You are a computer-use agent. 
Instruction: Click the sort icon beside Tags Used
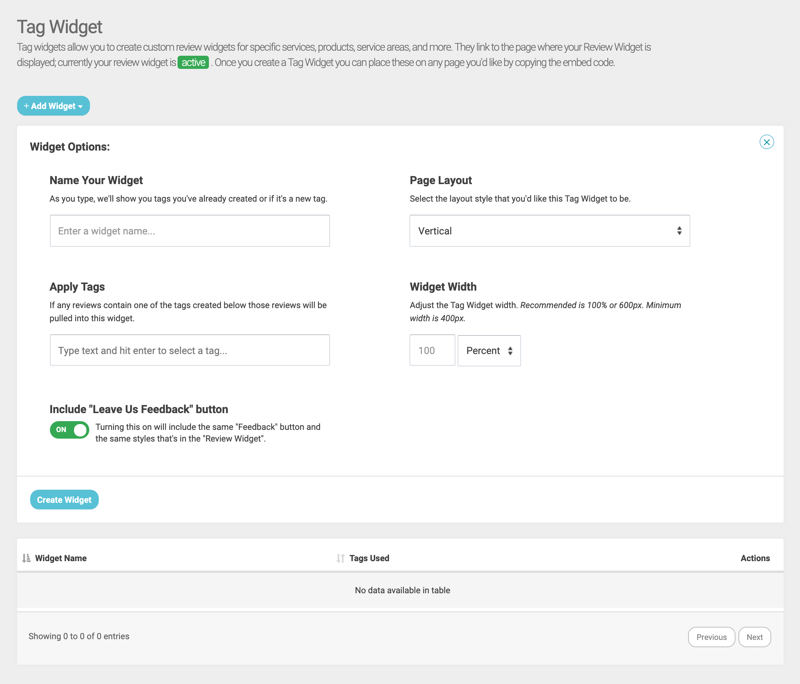340,558
